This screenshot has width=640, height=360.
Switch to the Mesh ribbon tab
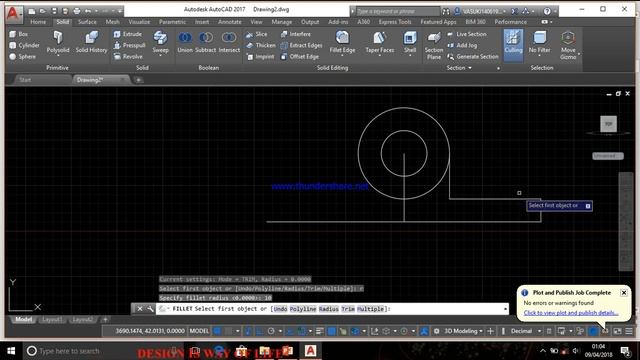pos(113,22)
